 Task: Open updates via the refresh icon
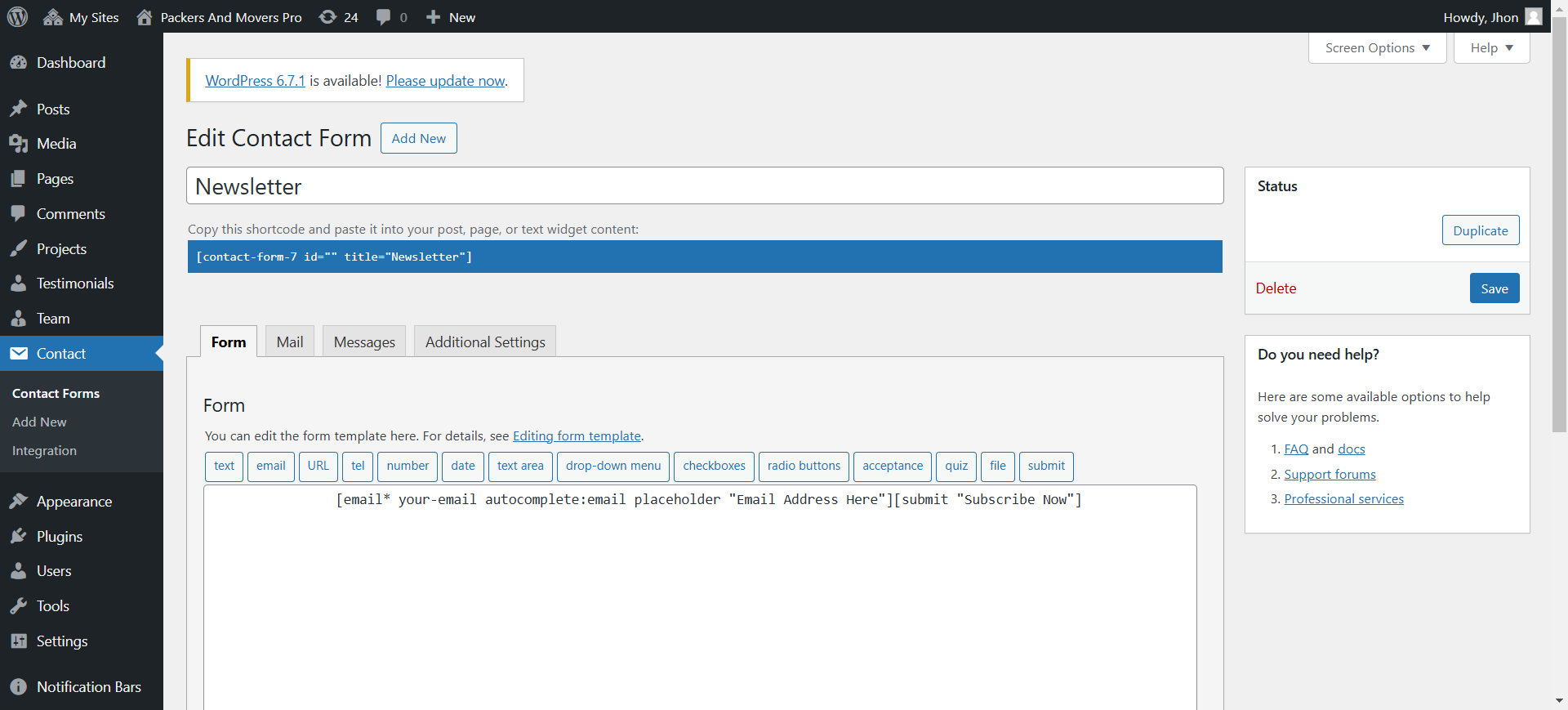point(328,17)
